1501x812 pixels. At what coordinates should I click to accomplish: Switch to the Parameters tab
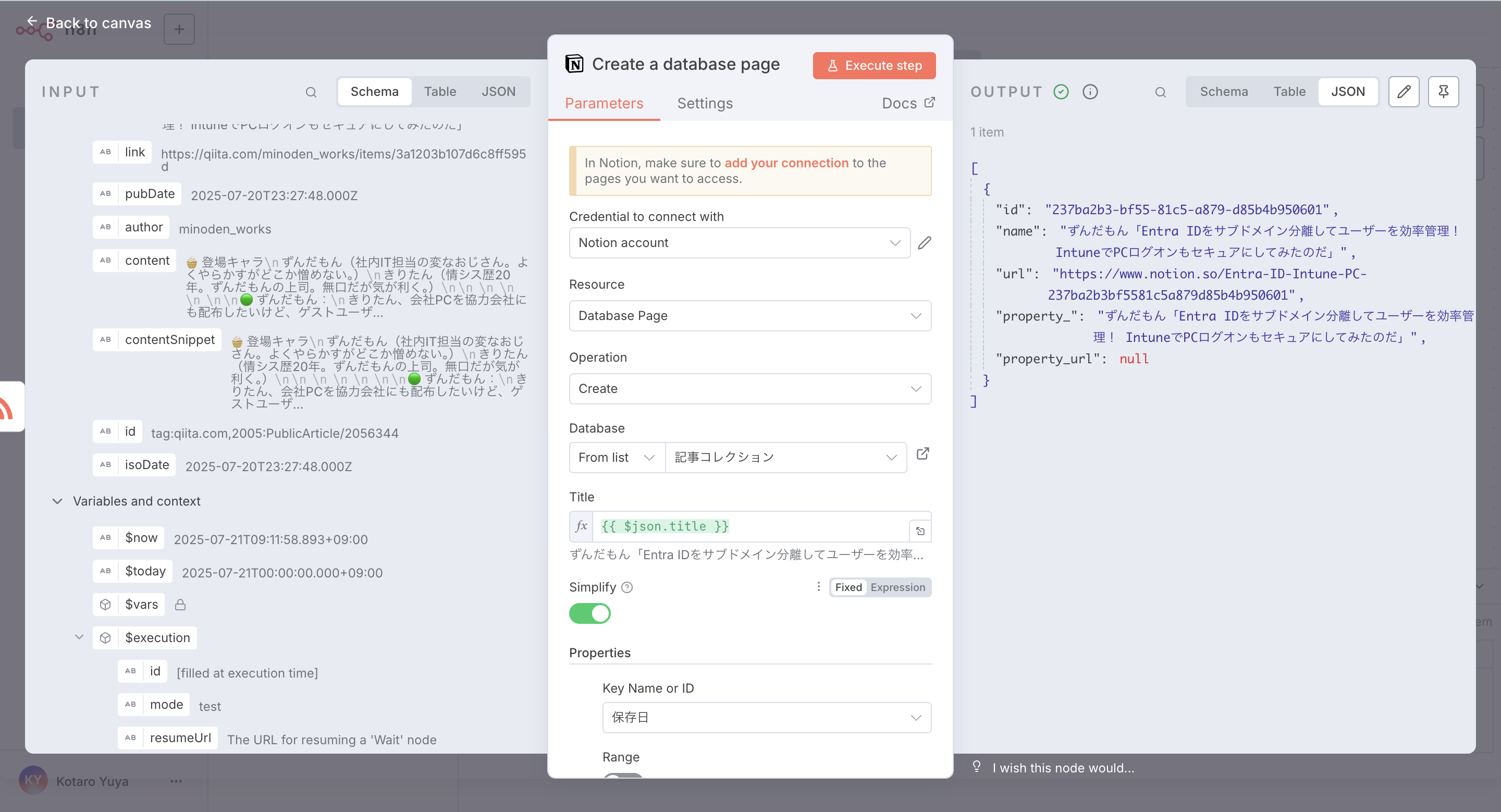point(604,104)
